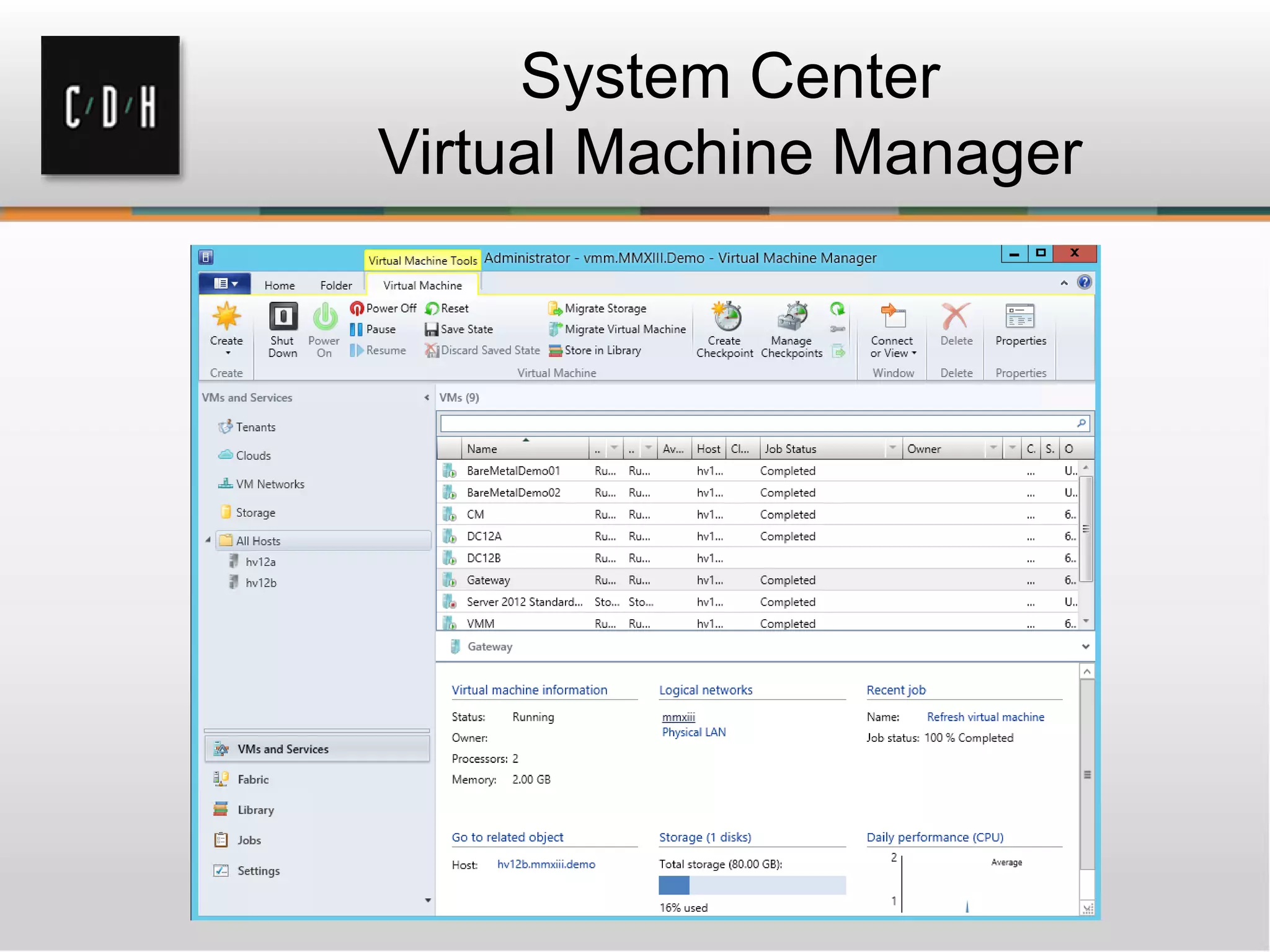The width and height of the screenshot is (1270, 952).
Task: Select the VMs and Services workspace
Action: coord(317,749)
